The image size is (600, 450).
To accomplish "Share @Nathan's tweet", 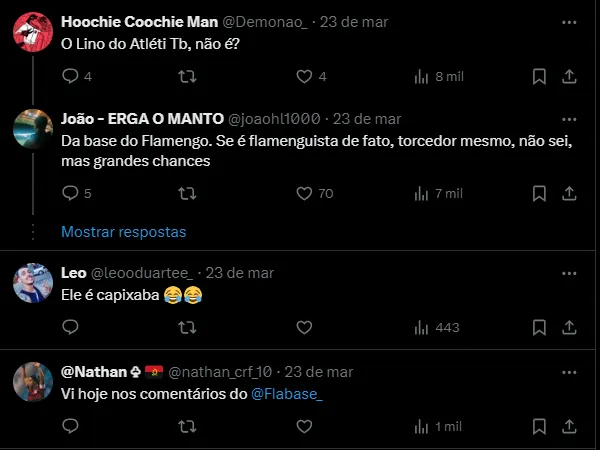I will pos(569,426).
